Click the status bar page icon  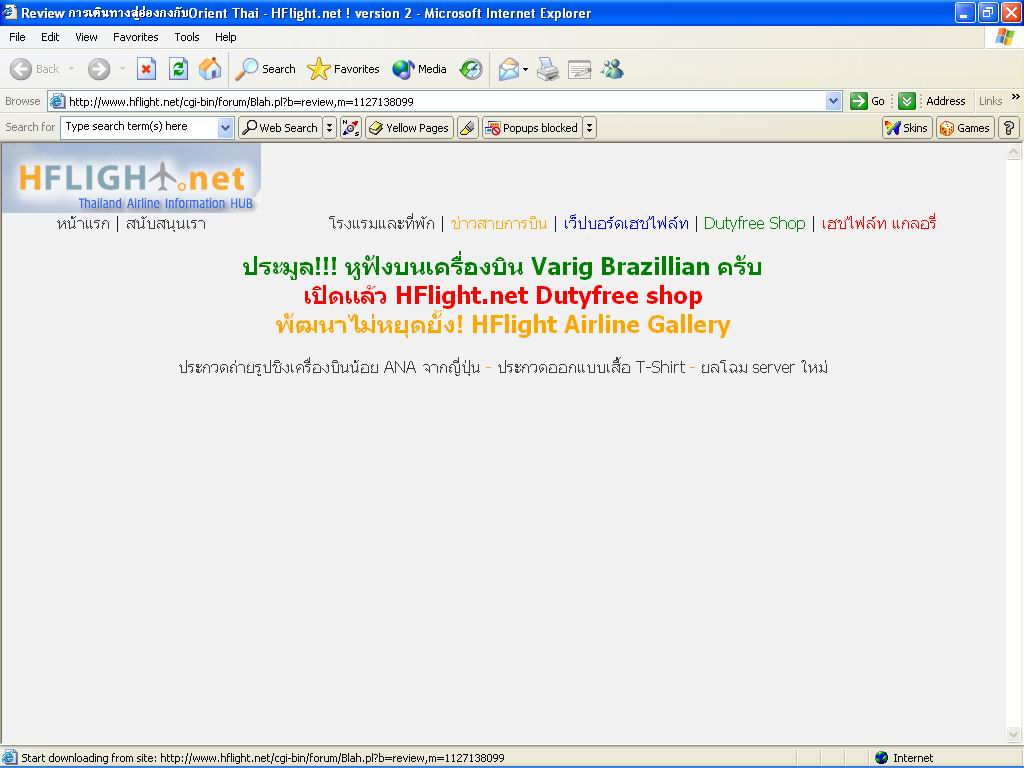10,758
